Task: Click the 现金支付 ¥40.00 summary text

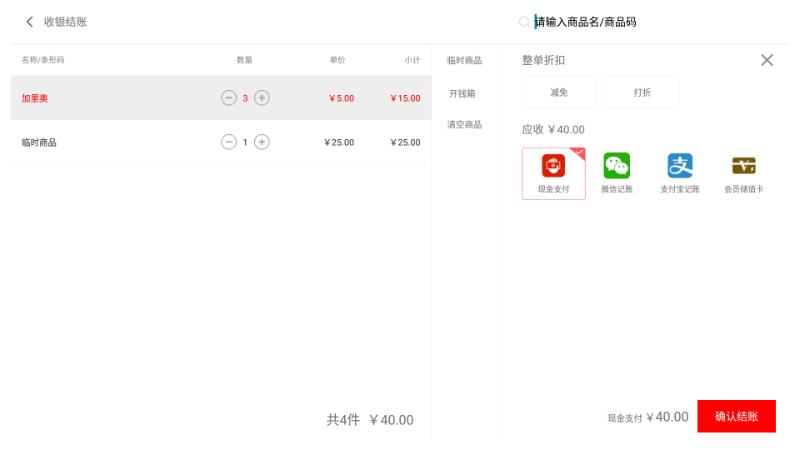Action: pos(648,417)
